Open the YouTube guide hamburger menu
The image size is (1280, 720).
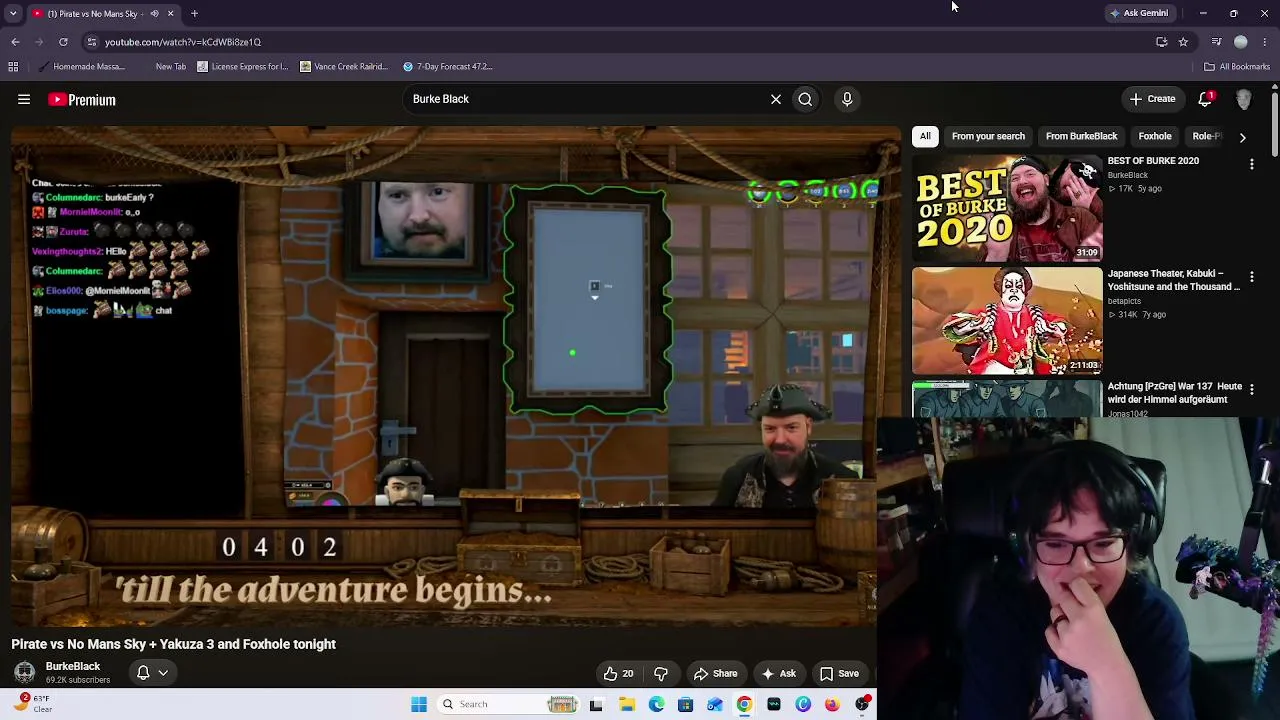point(24,99)
